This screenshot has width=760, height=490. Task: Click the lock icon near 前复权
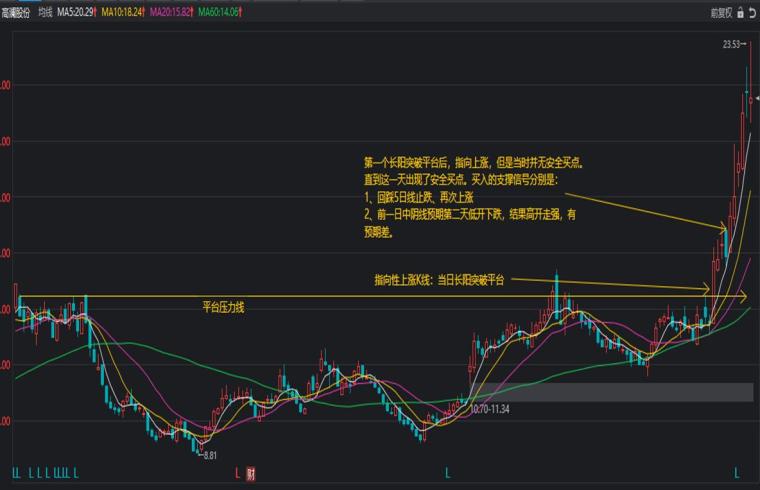[740, 13]
